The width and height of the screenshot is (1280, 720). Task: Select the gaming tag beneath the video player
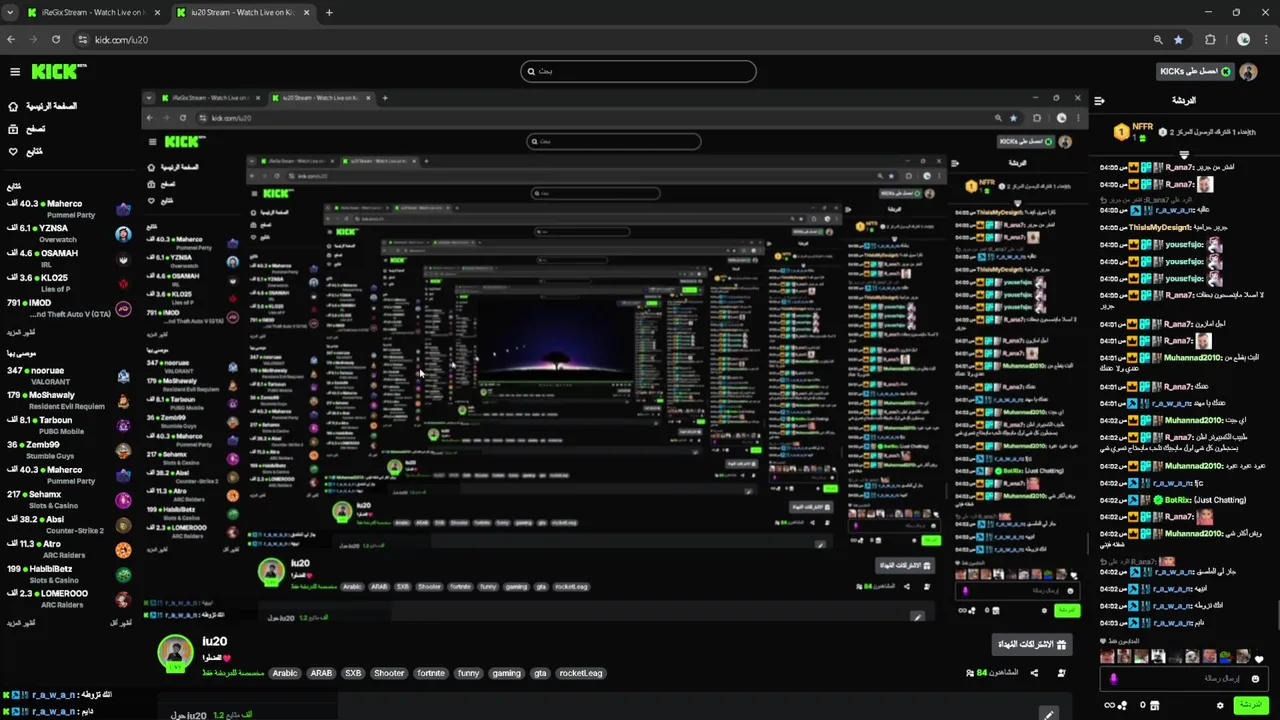click(506, 673)
